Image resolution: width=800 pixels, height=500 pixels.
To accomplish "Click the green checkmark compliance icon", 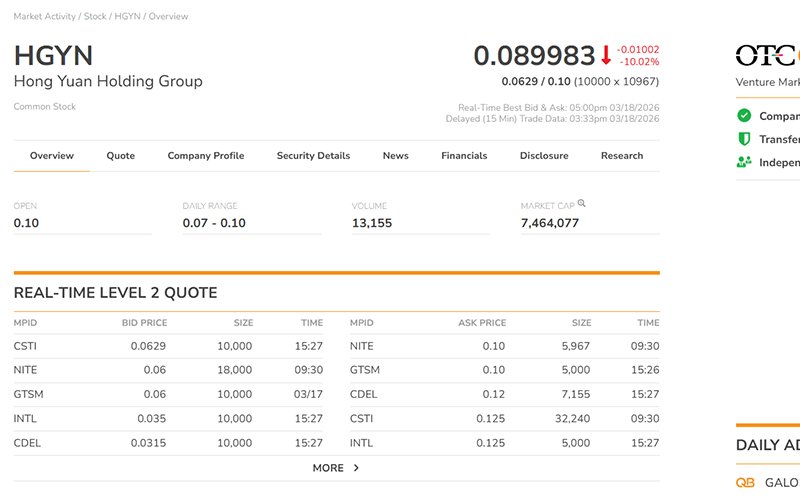I will pyautogui.click(x=744, y=115).
